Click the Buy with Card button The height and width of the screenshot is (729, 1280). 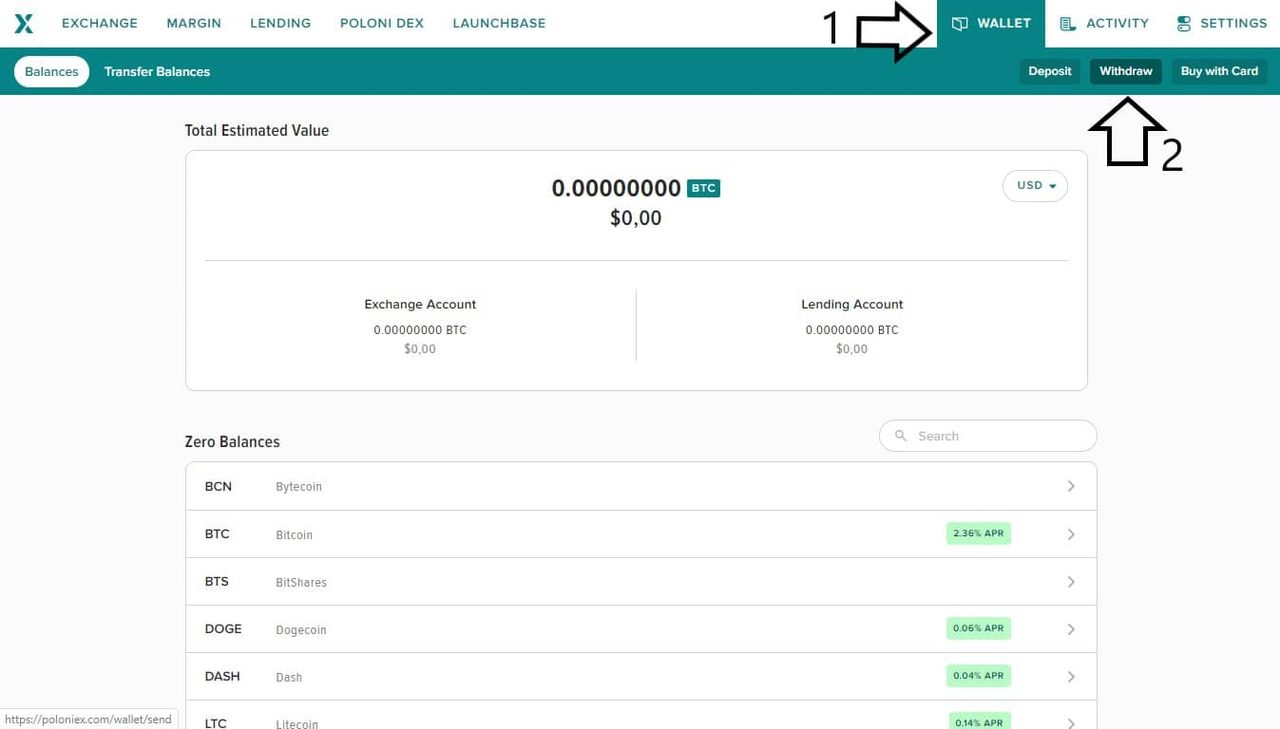pyautogui.click(x=1219, y=71)
